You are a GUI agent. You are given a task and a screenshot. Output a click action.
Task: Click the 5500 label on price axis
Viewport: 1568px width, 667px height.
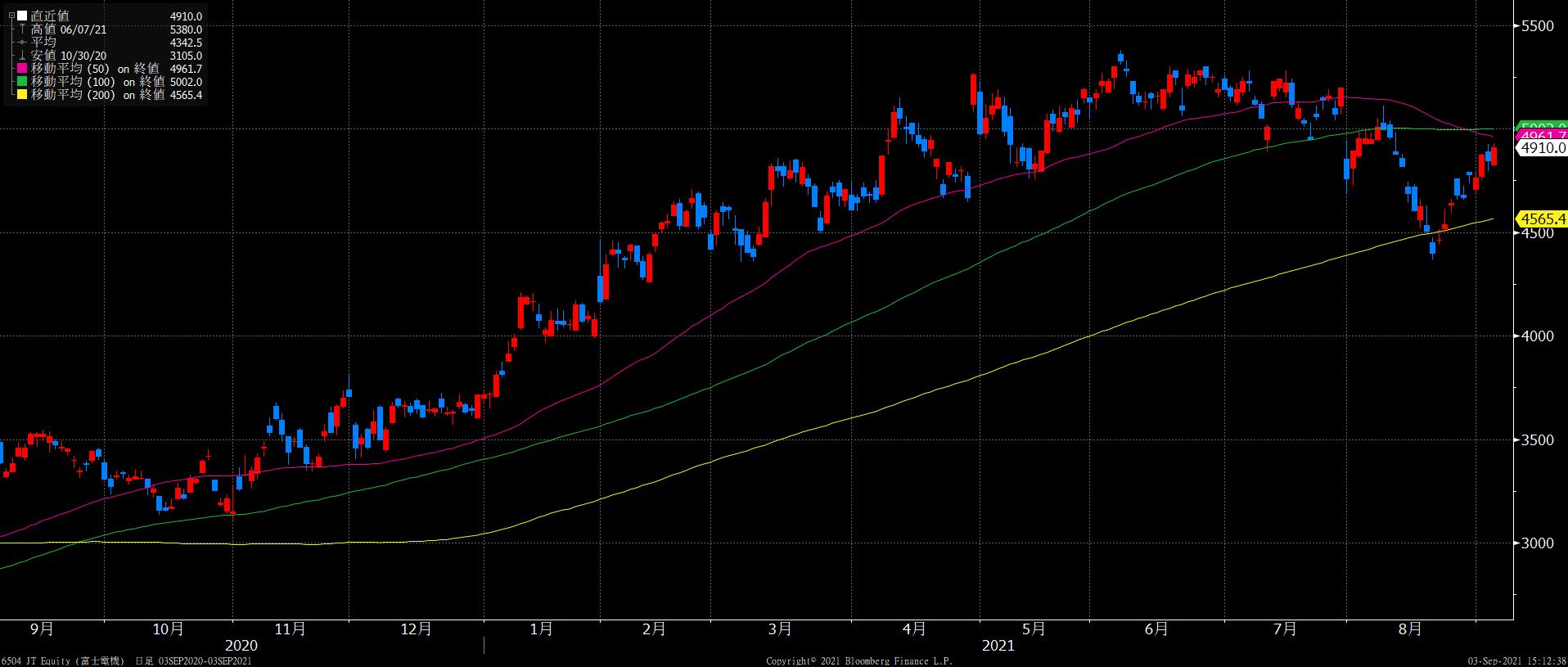tap(1536, 26)
